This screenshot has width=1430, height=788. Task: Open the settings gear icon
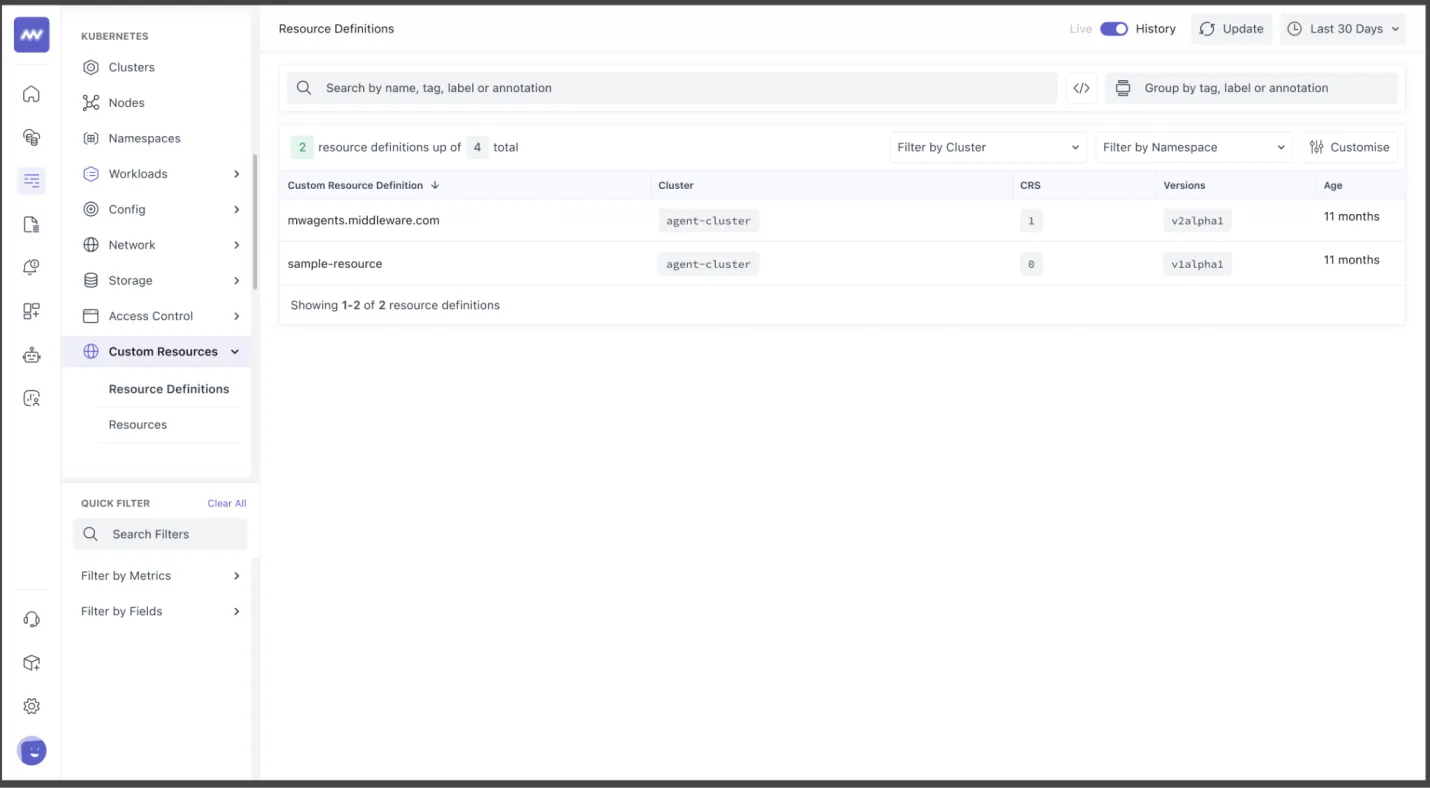[32, 706]
